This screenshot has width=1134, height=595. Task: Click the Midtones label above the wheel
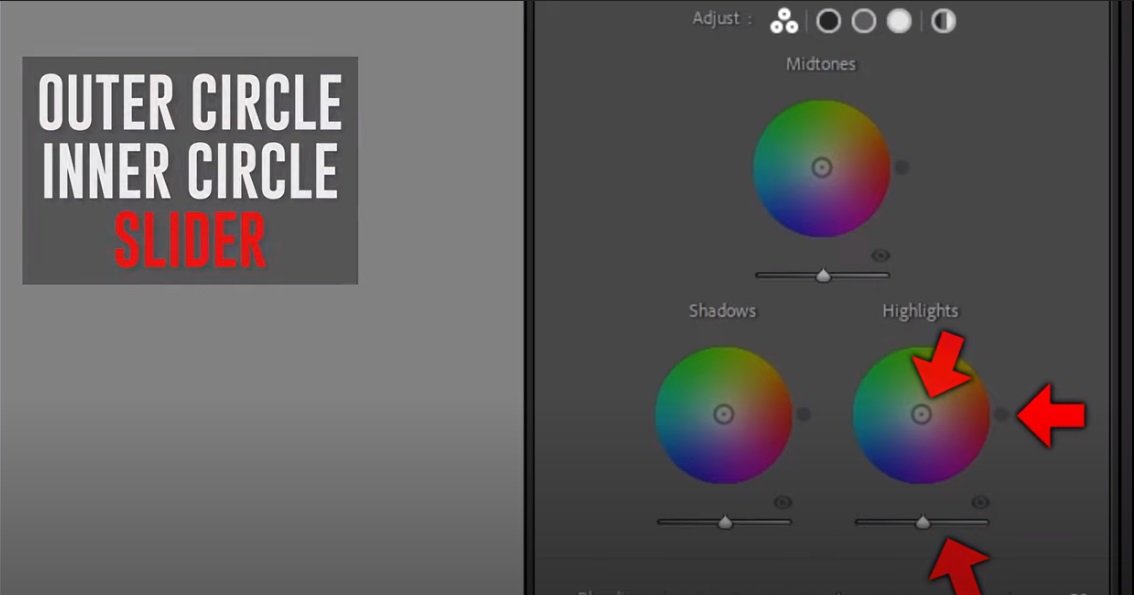point(821,64)
